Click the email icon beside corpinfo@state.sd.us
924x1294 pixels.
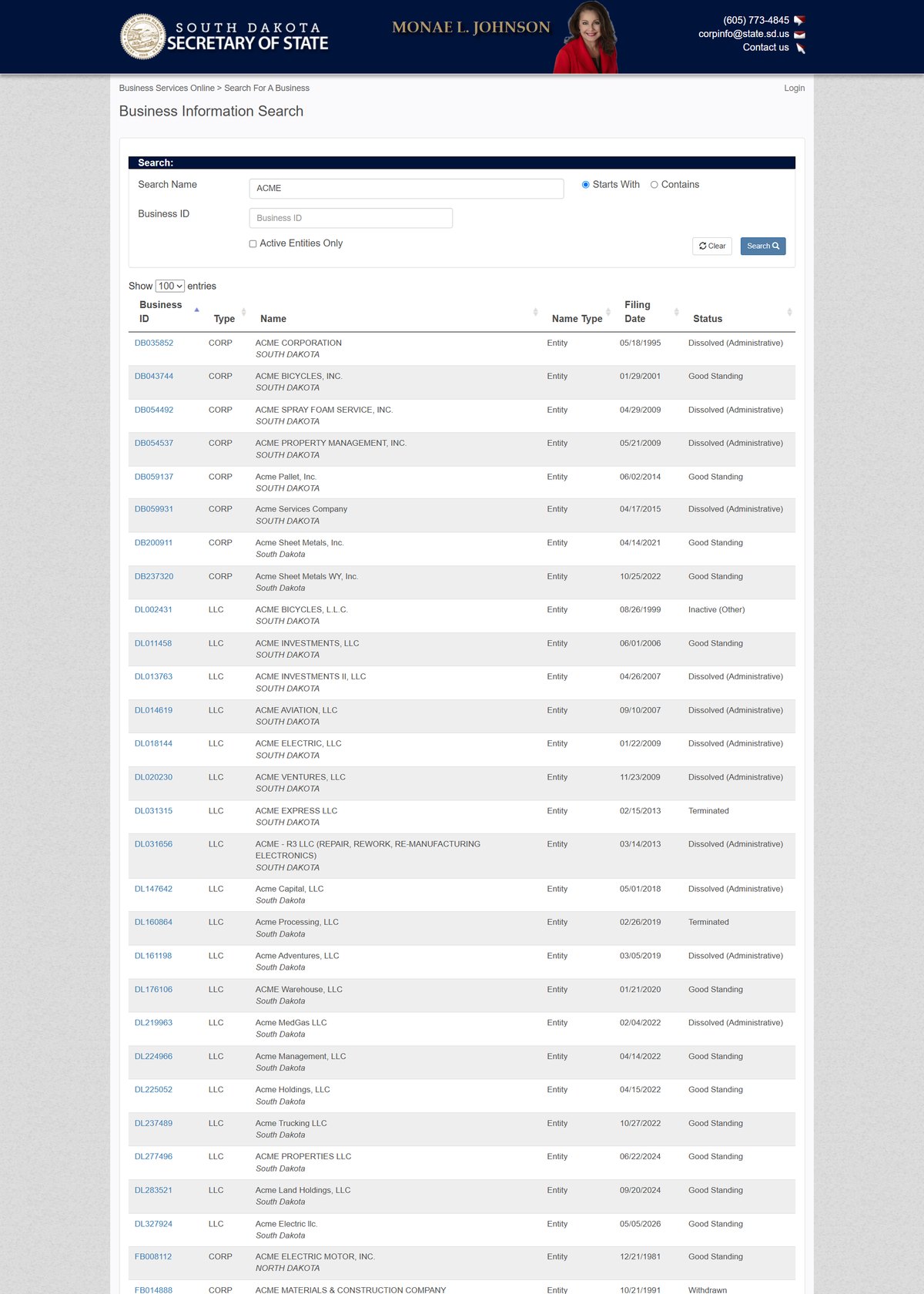[799, 35]
